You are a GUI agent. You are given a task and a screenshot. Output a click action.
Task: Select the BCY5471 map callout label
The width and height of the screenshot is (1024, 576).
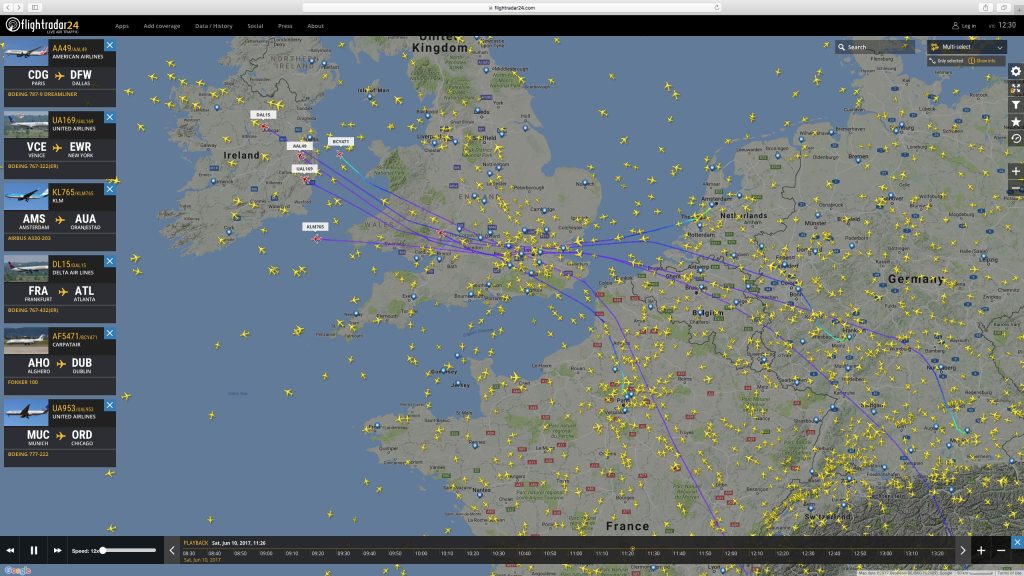tap(341, 141)
